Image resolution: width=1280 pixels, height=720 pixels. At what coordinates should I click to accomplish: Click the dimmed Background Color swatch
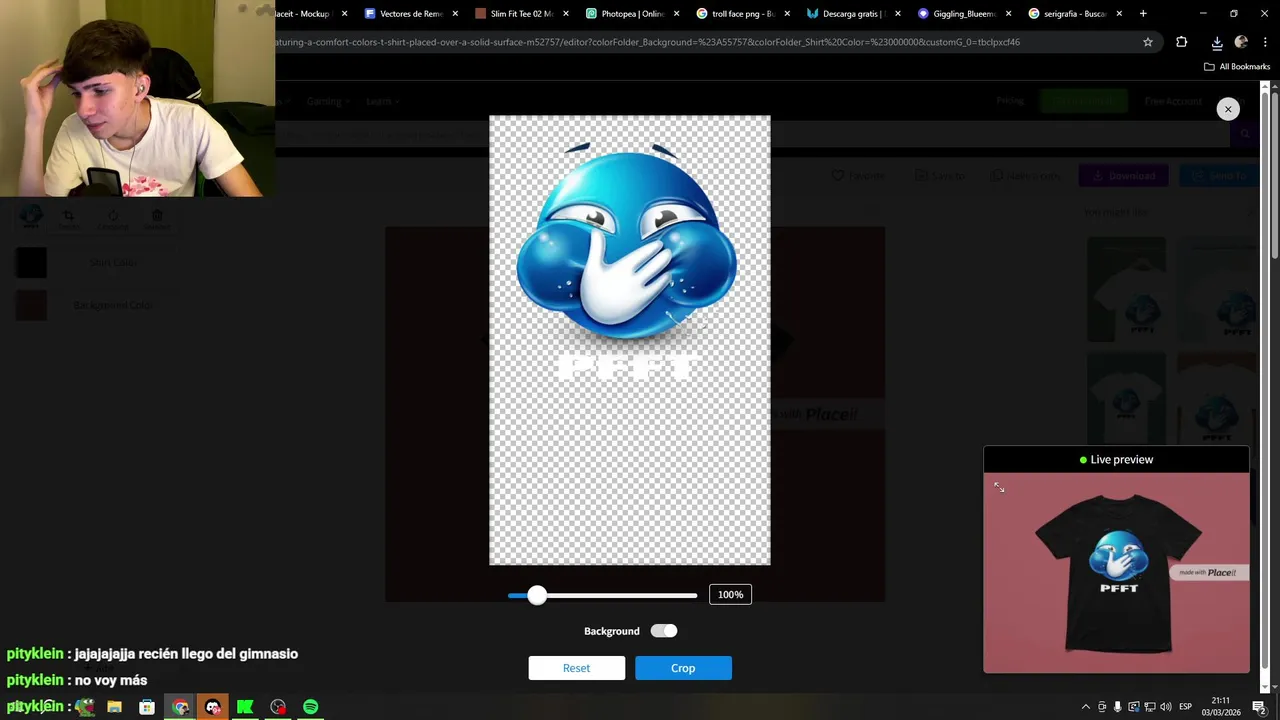tap(31, 305)
